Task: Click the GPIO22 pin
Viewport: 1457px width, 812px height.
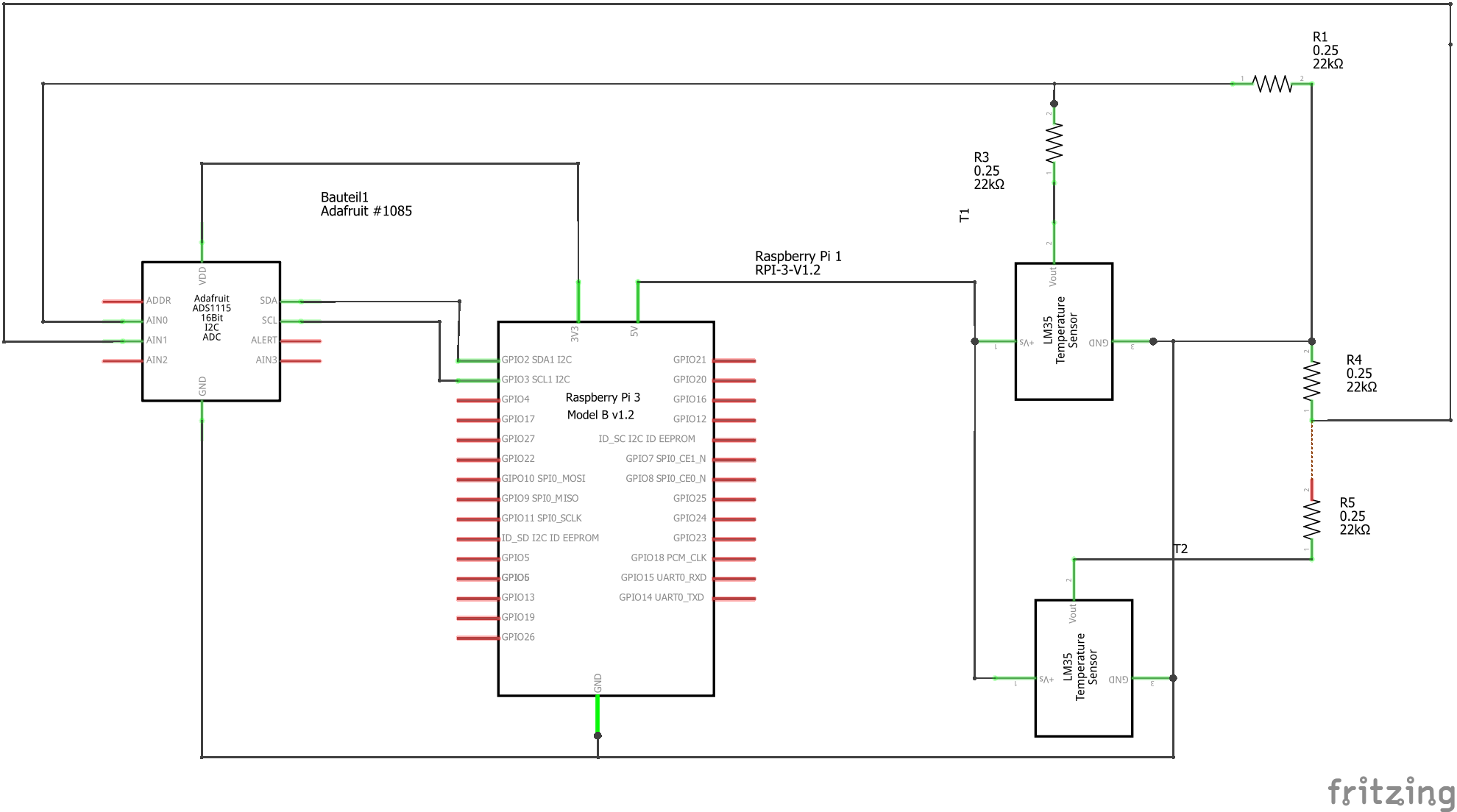Action: (478, 459)
